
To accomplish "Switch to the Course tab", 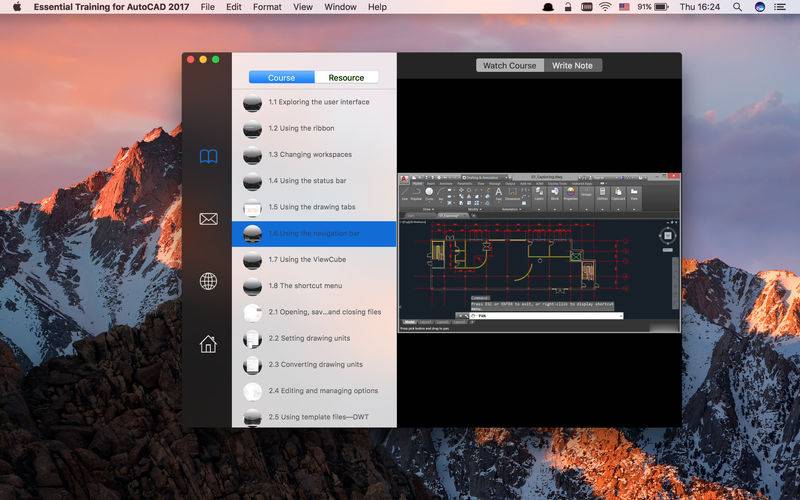I will [x=281, y=78].
